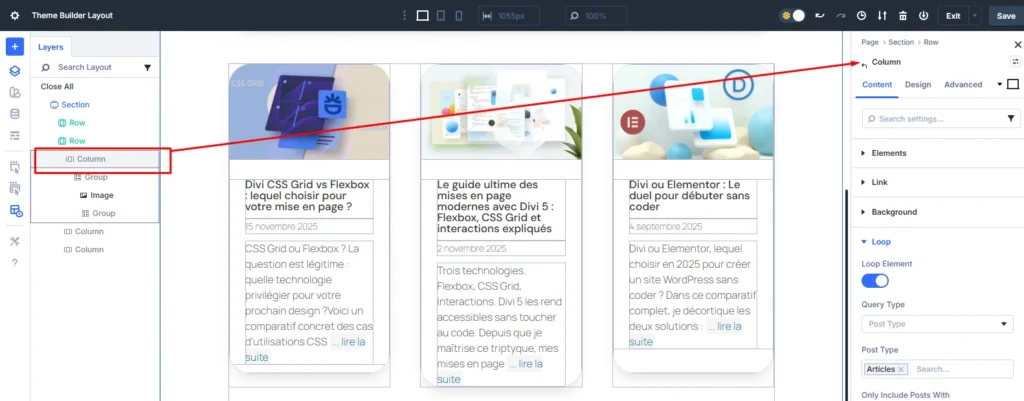Remove the Articles tag from Post Type
1024x401 pixels.
click(901, 369)
